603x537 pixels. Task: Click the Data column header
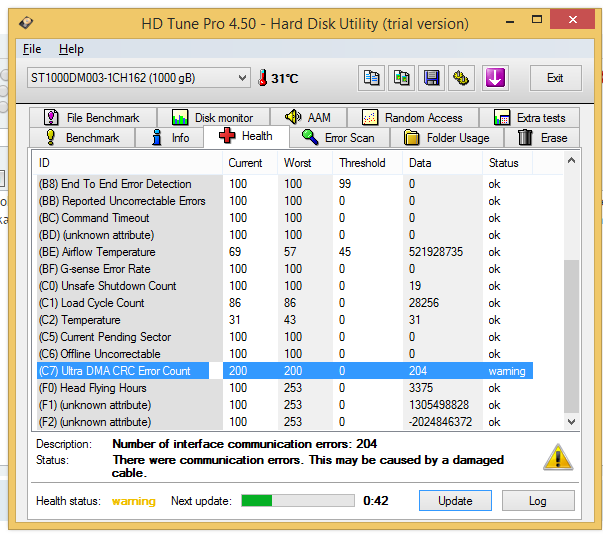(442, 163)
